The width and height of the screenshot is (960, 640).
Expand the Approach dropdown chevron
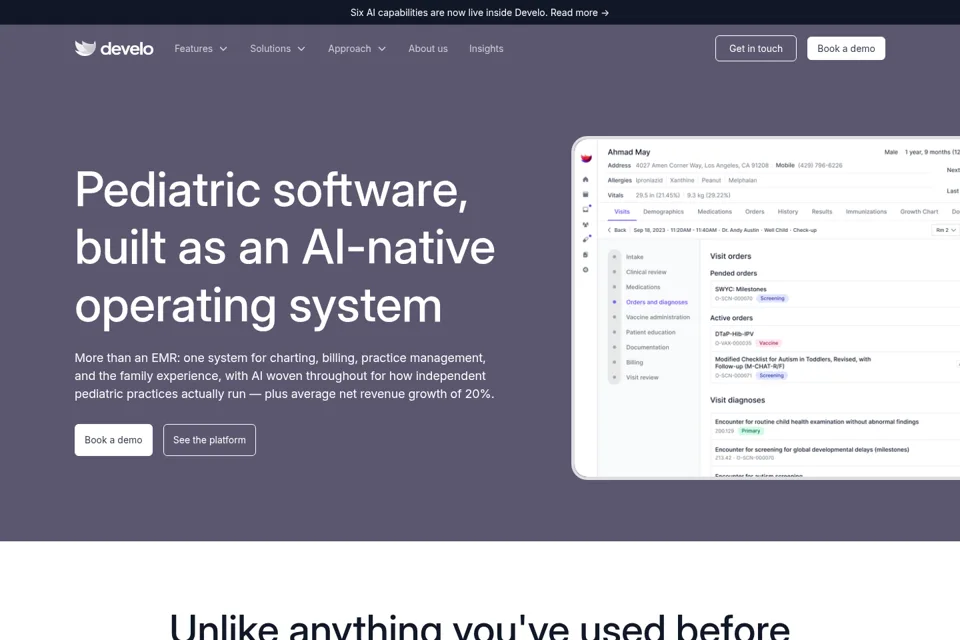382,49
